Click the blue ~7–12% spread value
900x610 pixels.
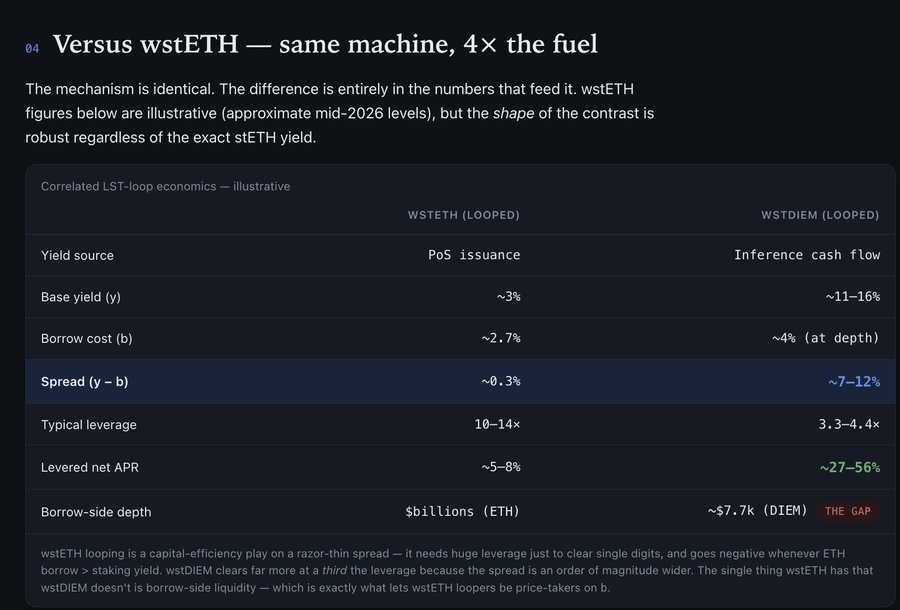[854, 382]
